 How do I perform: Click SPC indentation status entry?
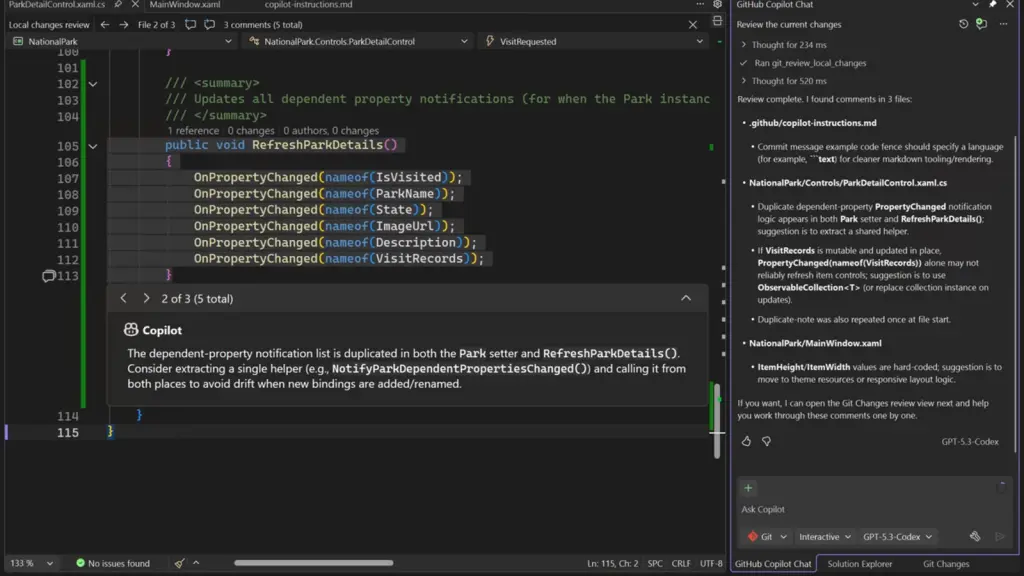coord(655,563)
